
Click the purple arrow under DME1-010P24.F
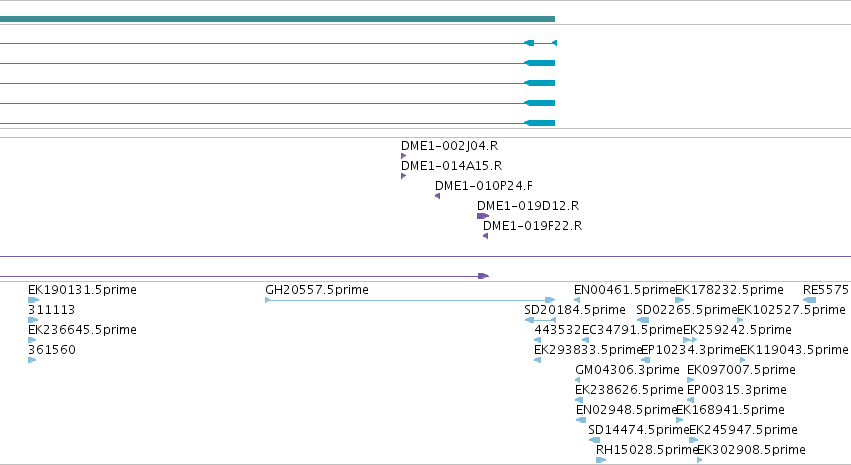point(437,196)
